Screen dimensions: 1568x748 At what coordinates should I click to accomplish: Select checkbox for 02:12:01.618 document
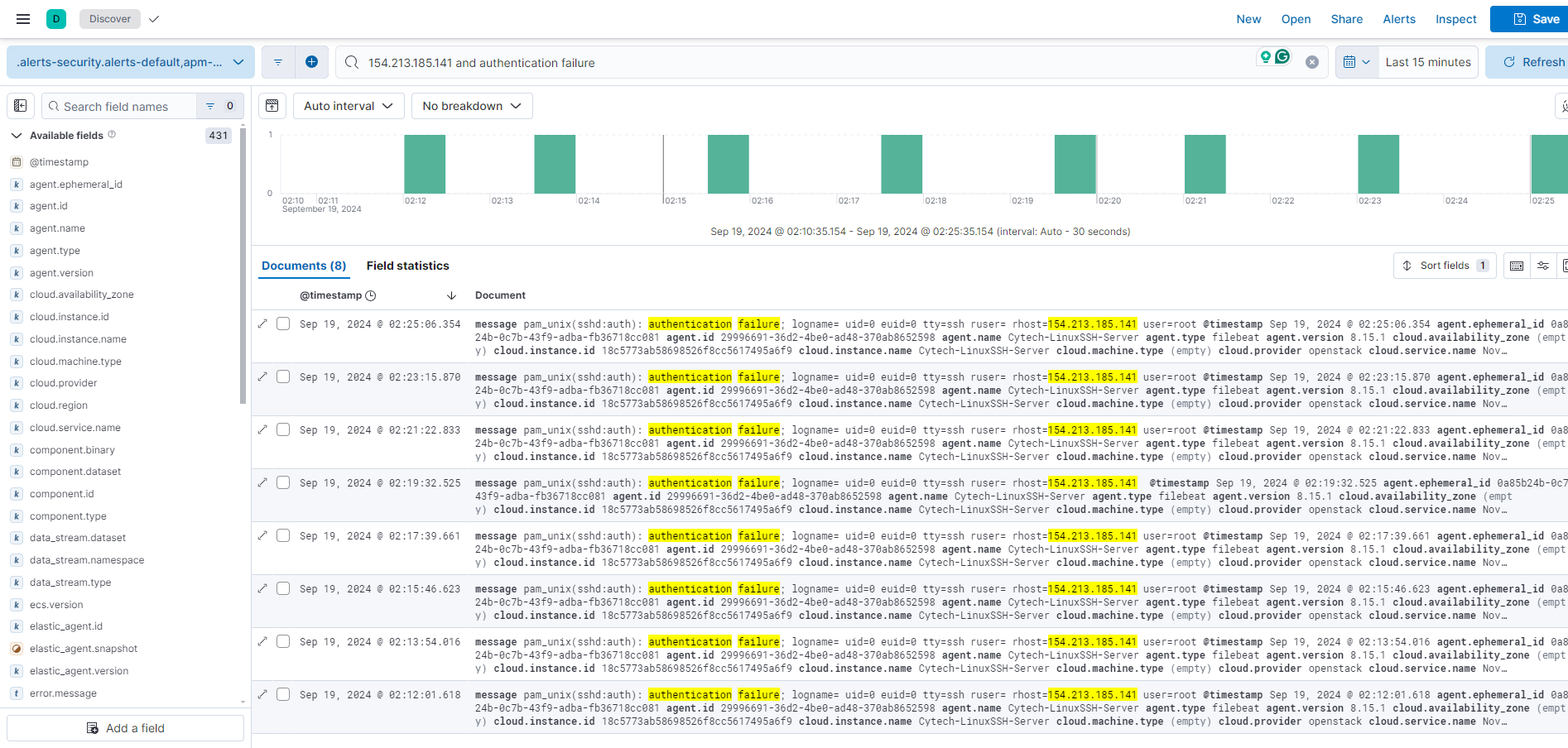[283, 694]
